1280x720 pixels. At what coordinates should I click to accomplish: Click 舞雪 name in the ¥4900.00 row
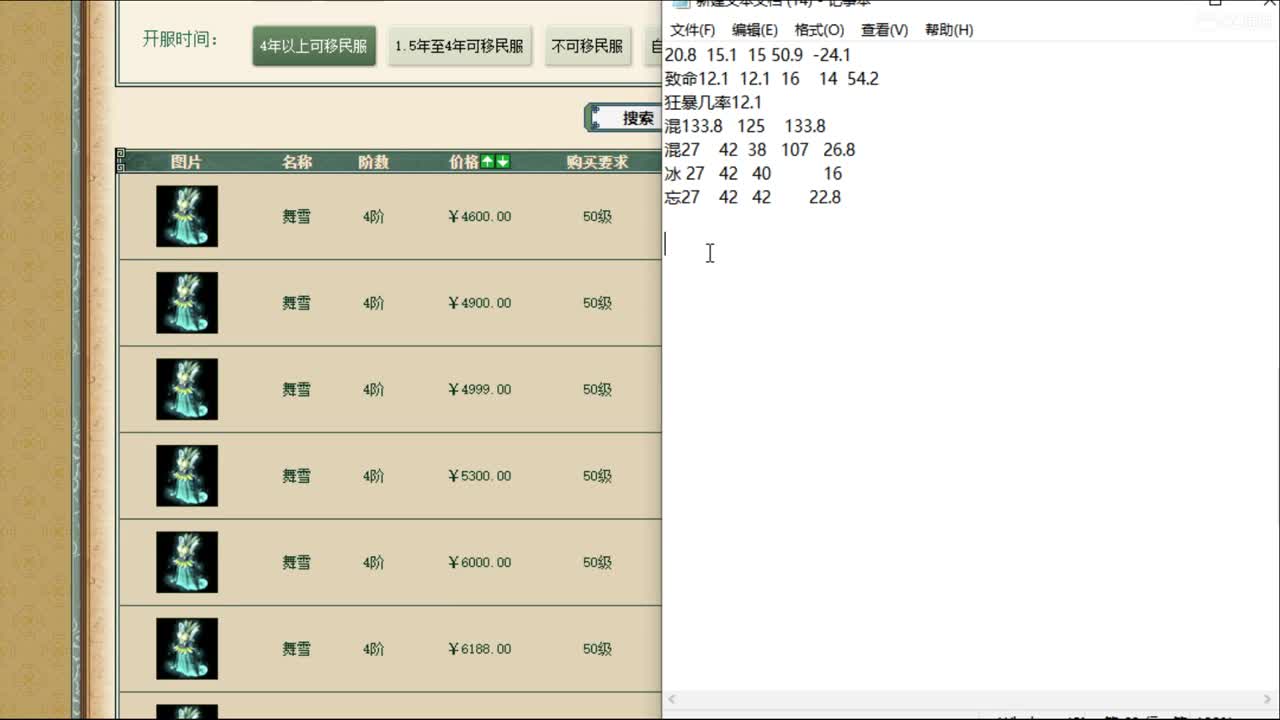tap(297, 303)
